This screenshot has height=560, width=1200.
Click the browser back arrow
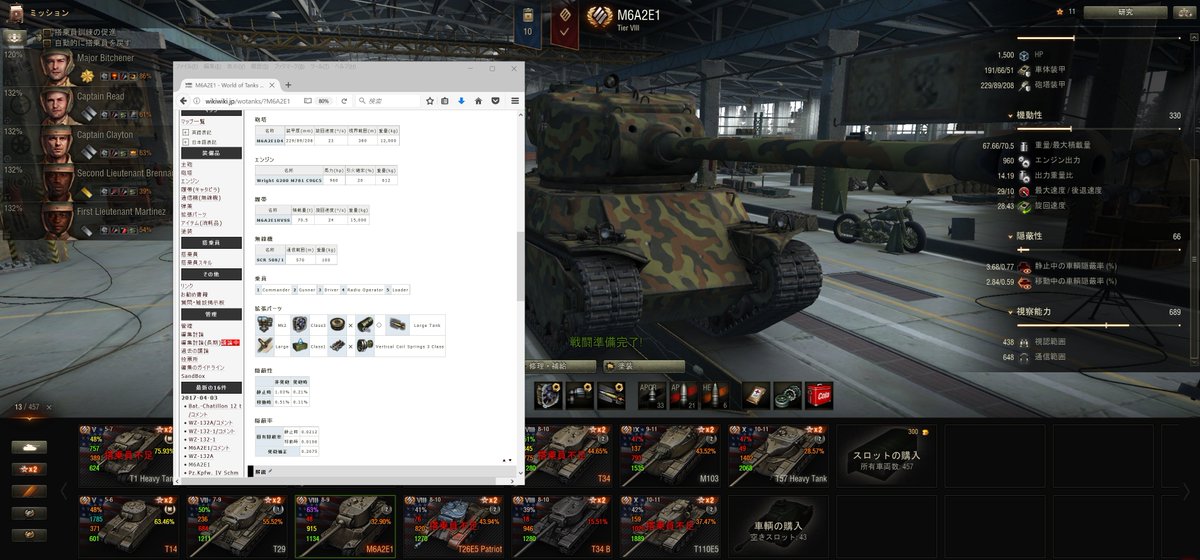[x=184, y=101]
